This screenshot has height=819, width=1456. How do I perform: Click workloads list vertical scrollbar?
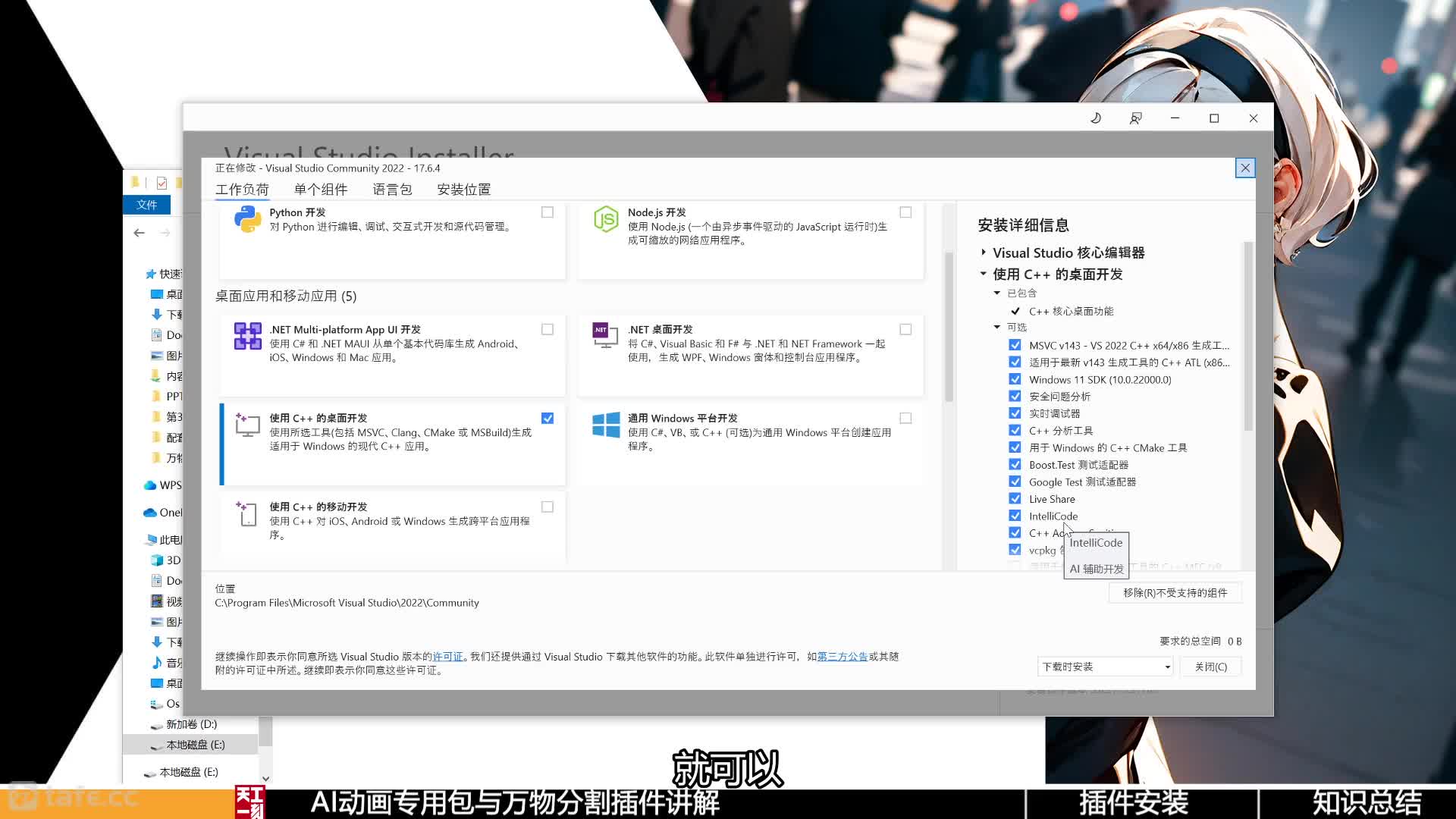pos(949,326)
